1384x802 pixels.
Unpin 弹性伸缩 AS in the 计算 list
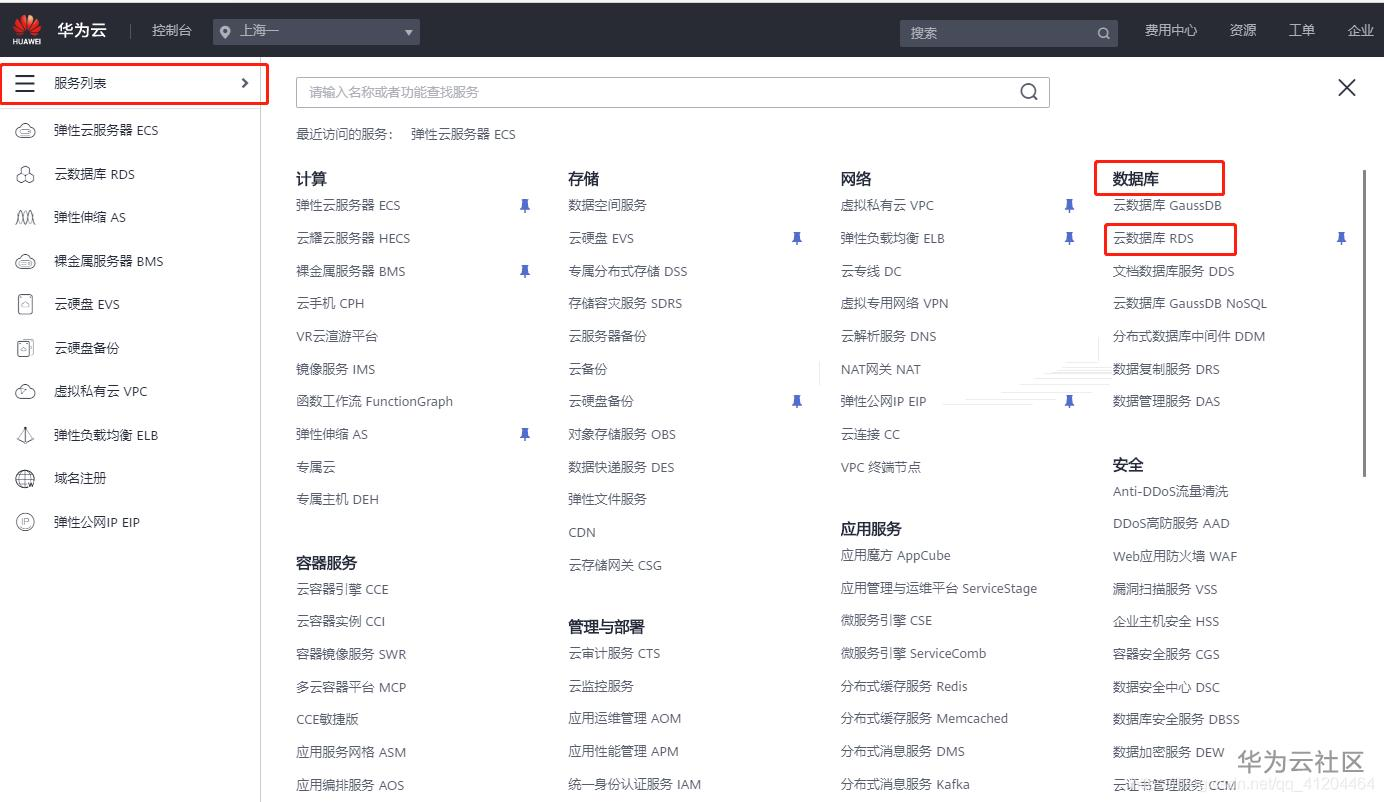coord(525,434)
